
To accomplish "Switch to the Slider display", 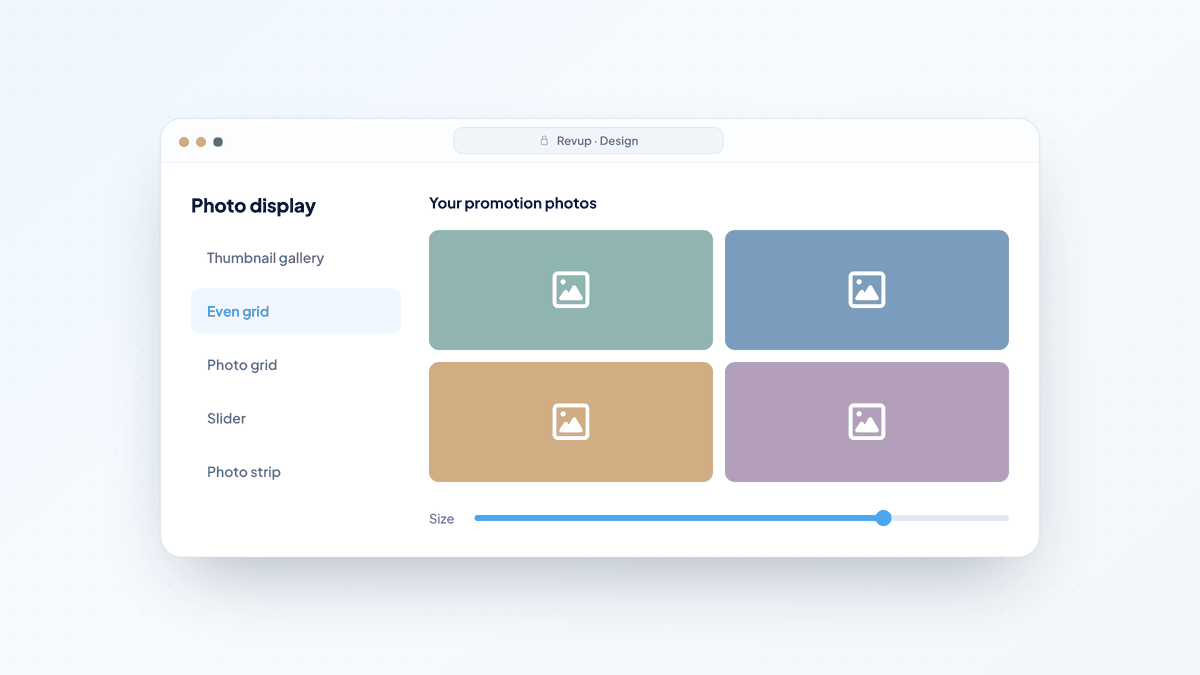I will coord(295,418).
